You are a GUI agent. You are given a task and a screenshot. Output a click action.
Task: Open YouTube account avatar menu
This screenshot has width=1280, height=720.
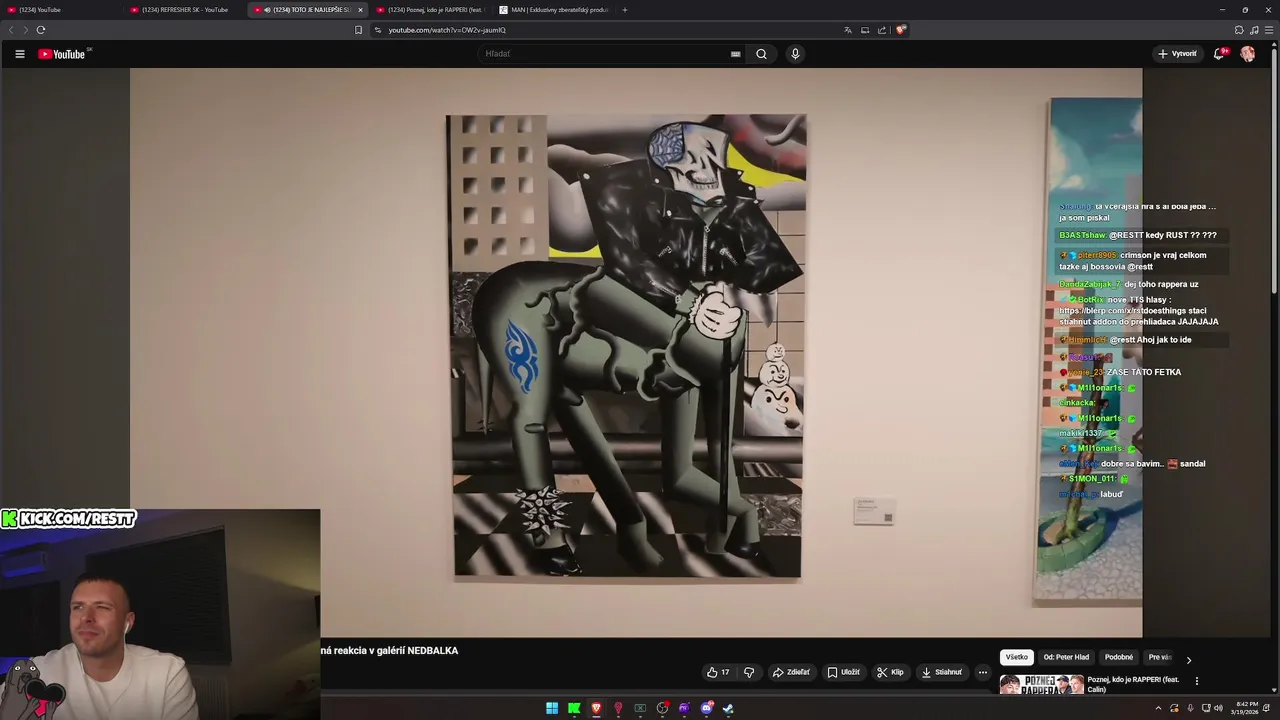pos(1248,54)
